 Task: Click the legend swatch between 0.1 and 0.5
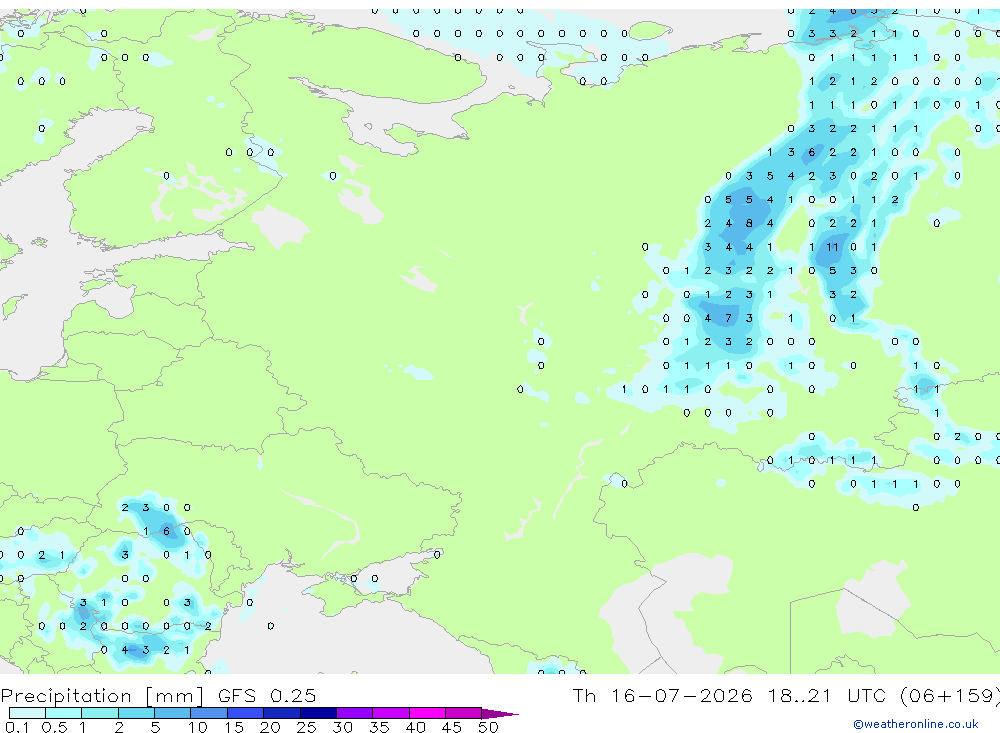click(27, 713)
